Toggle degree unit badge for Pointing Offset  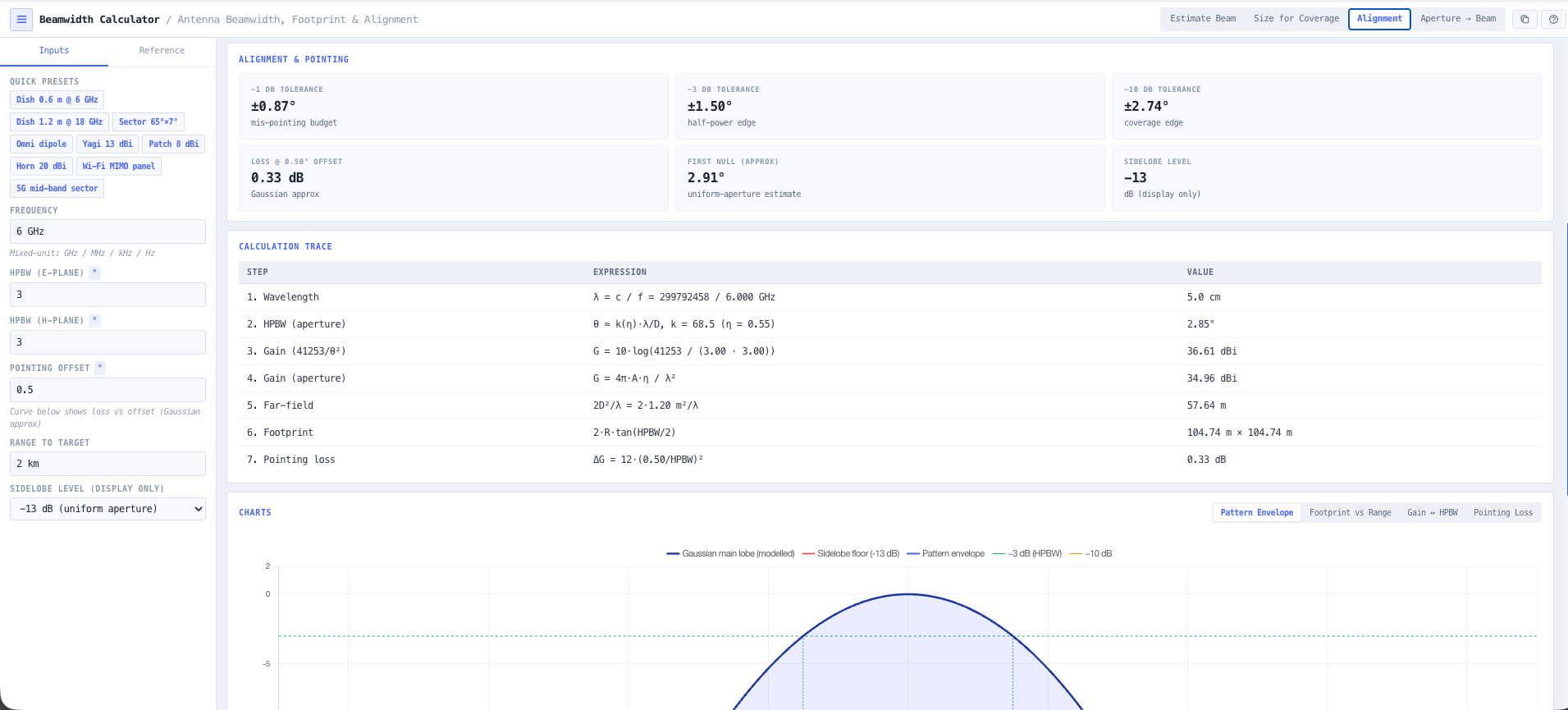coord(100,368)
